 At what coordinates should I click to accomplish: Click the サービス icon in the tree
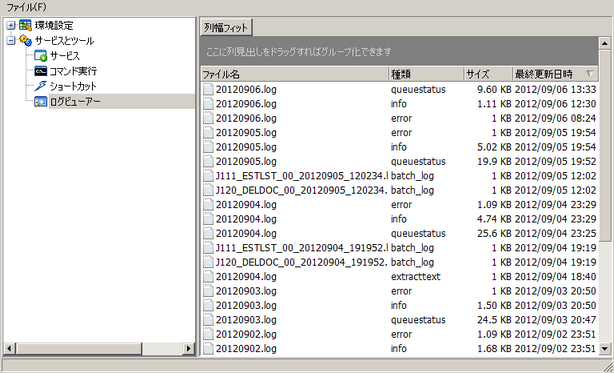[40, 56]
